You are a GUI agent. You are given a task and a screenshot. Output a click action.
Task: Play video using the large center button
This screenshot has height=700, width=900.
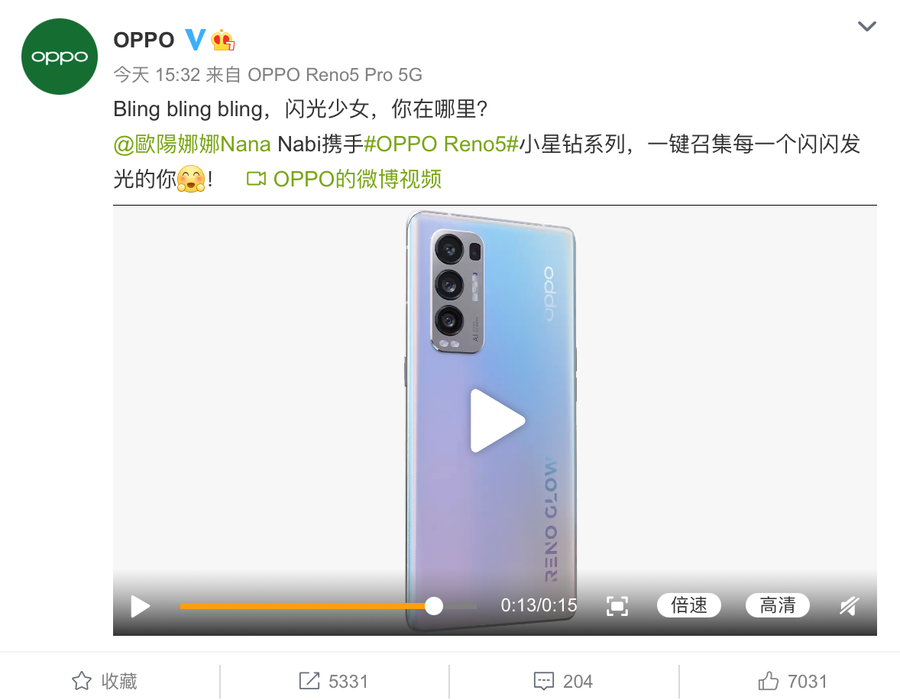pos(497,421)
